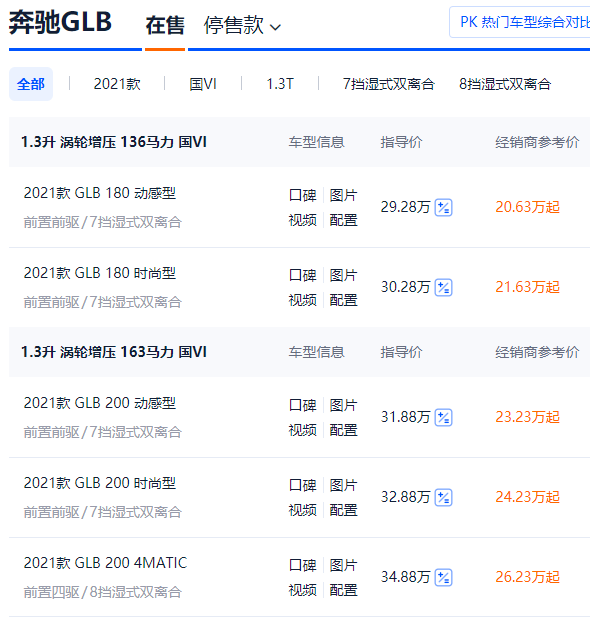Filter by 国VI emission standard
Viewport: 590px width, 617px height.
tap(203, 84)
